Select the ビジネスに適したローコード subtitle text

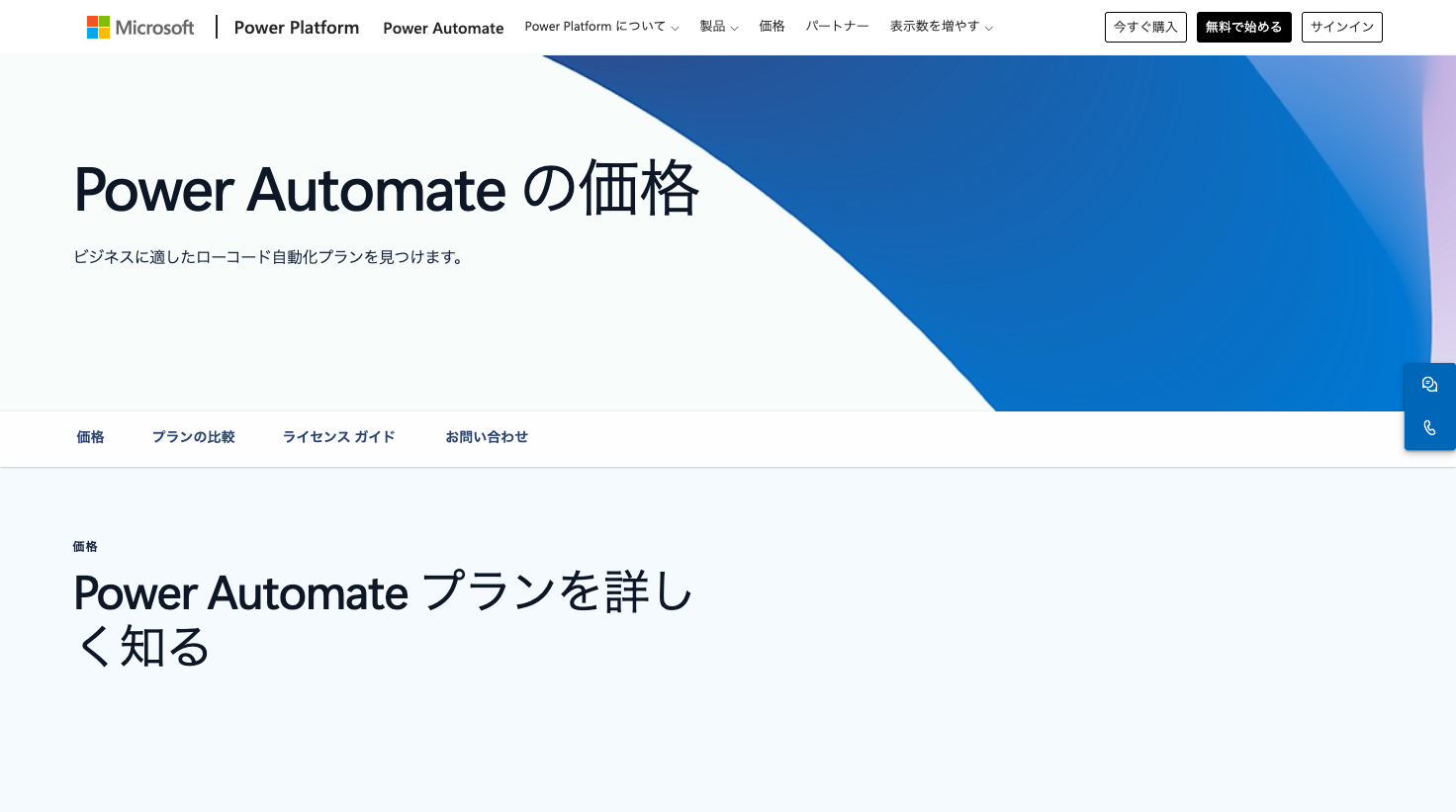(269, 257)
